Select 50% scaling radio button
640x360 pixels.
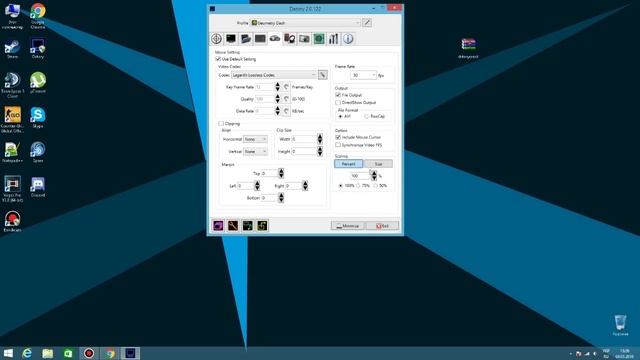click(x=376, y=186)
